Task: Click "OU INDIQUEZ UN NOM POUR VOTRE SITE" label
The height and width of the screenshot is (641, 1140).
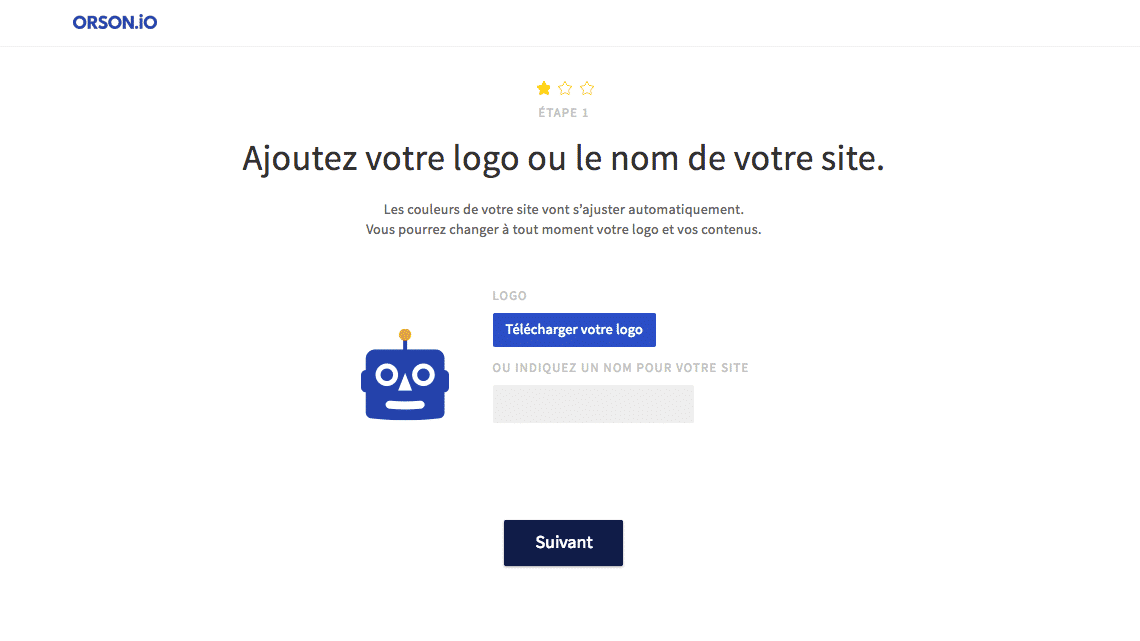Action: (620, 368)
